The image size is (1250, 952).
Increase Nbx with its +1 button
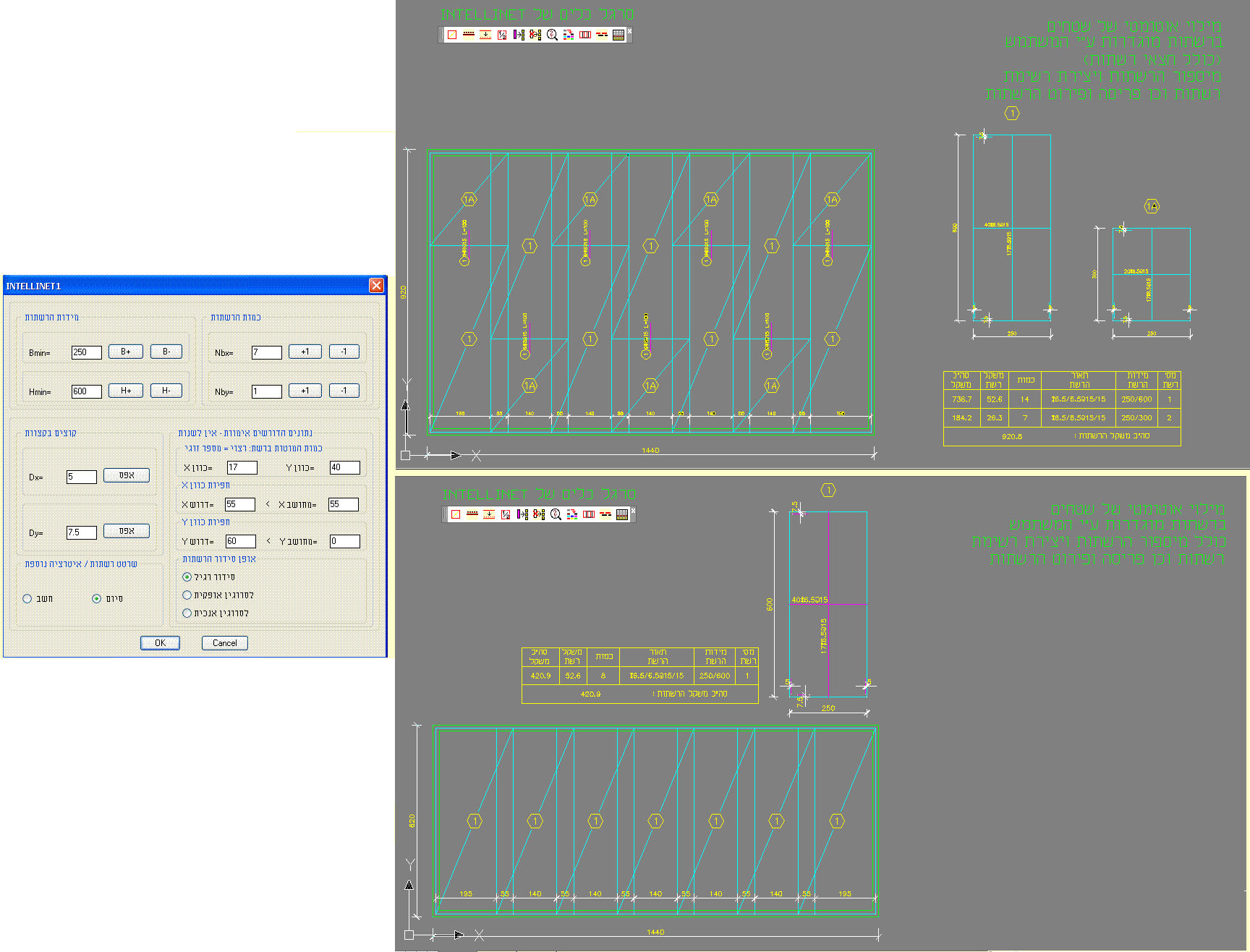point(305,352)
